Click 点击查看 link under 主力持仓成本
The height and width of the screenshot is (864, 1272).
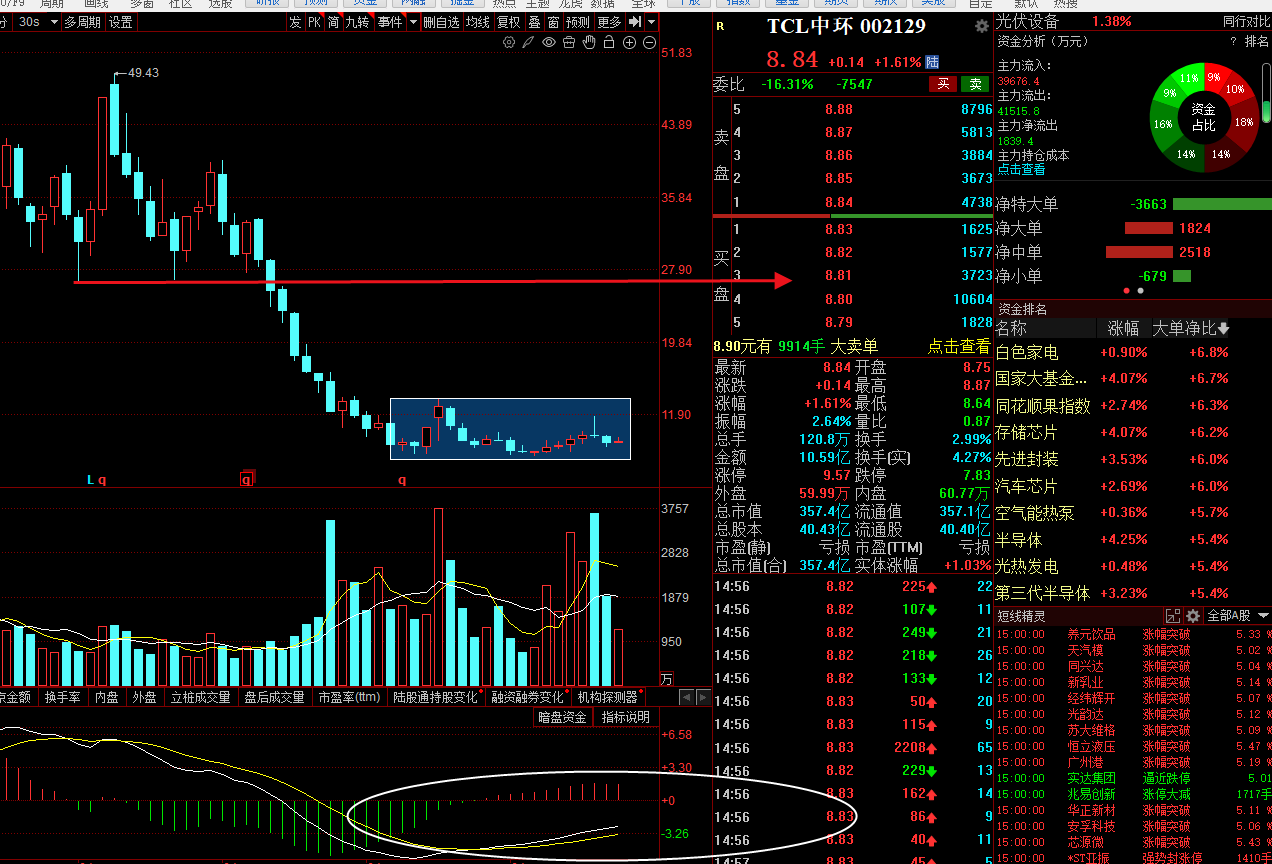[x=1020, y=170]
